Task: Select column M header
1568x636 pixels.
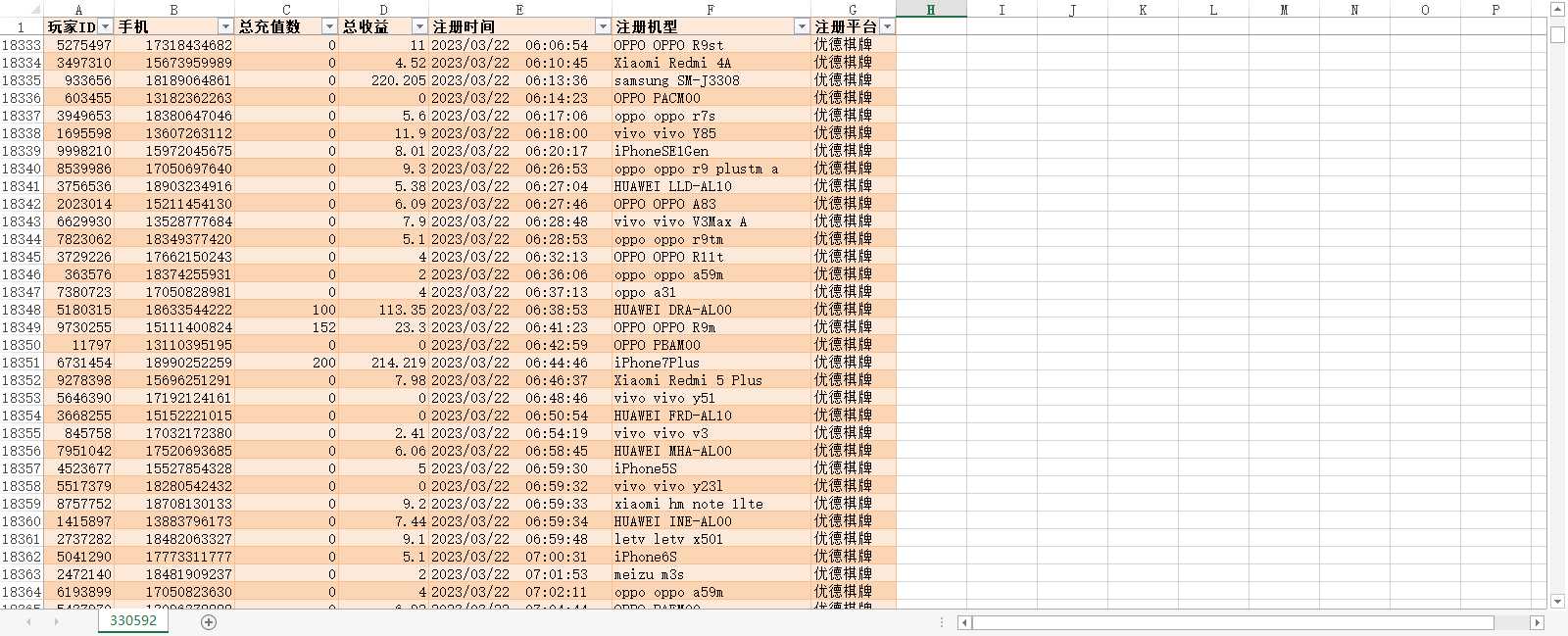Action: pyautogui.click(x=1284, y=9)
